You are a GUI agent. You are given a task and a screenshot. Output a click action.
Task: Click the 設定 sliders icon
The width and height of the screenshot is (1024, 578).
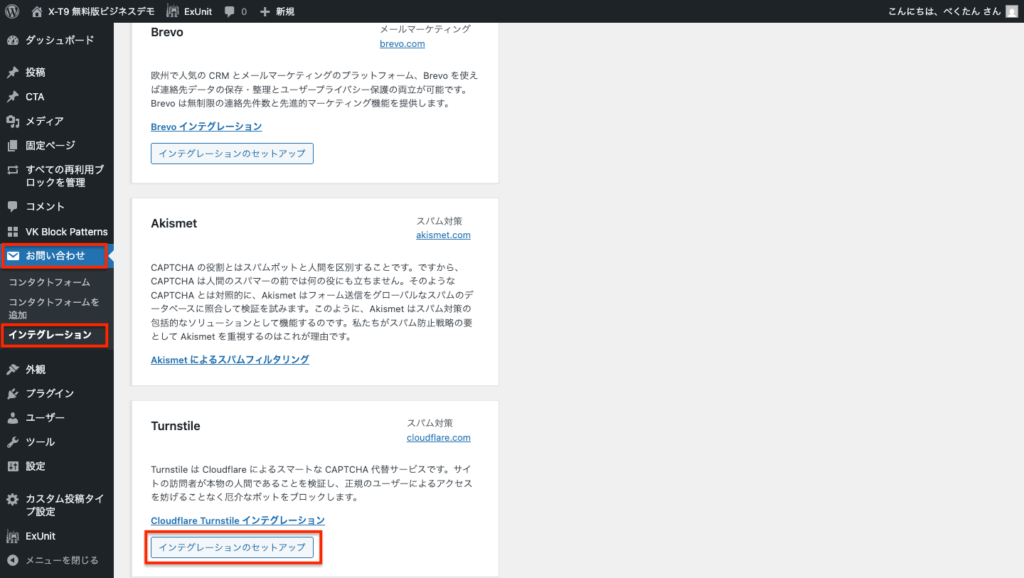click(12, 466)
